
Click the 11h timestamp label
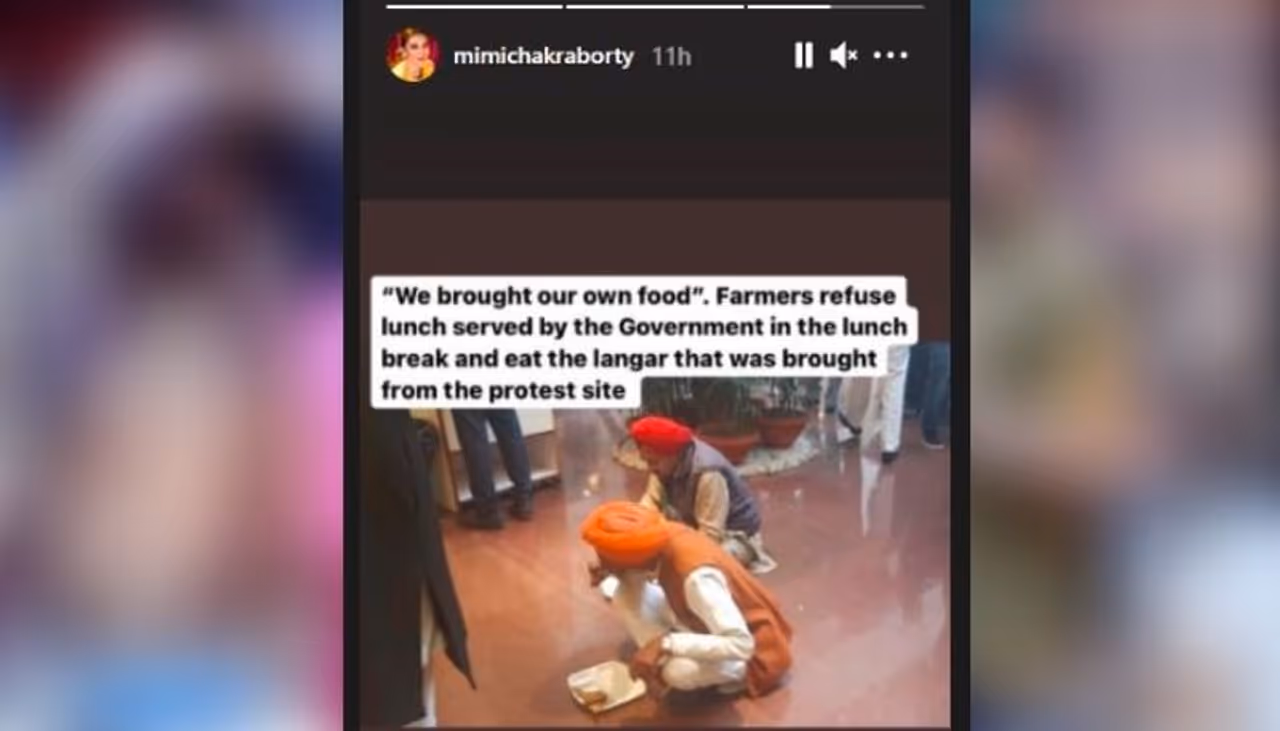(671, 57)
